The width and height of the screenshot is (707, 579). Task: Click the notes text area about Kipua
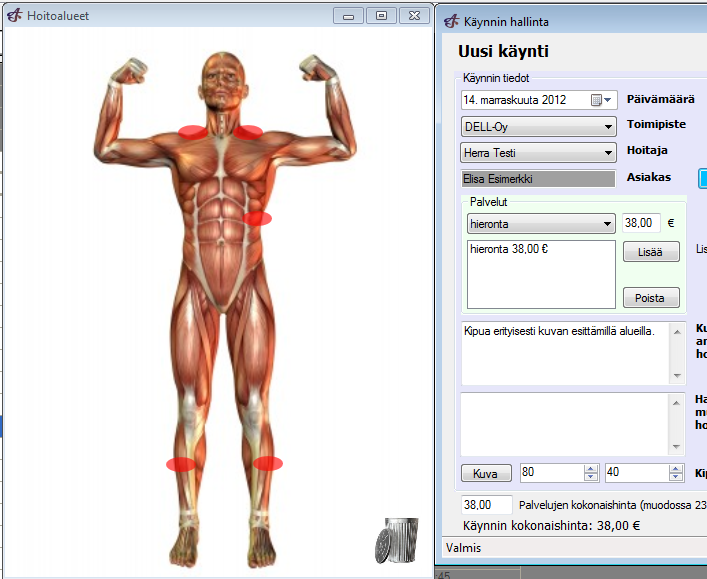point(565,352)
